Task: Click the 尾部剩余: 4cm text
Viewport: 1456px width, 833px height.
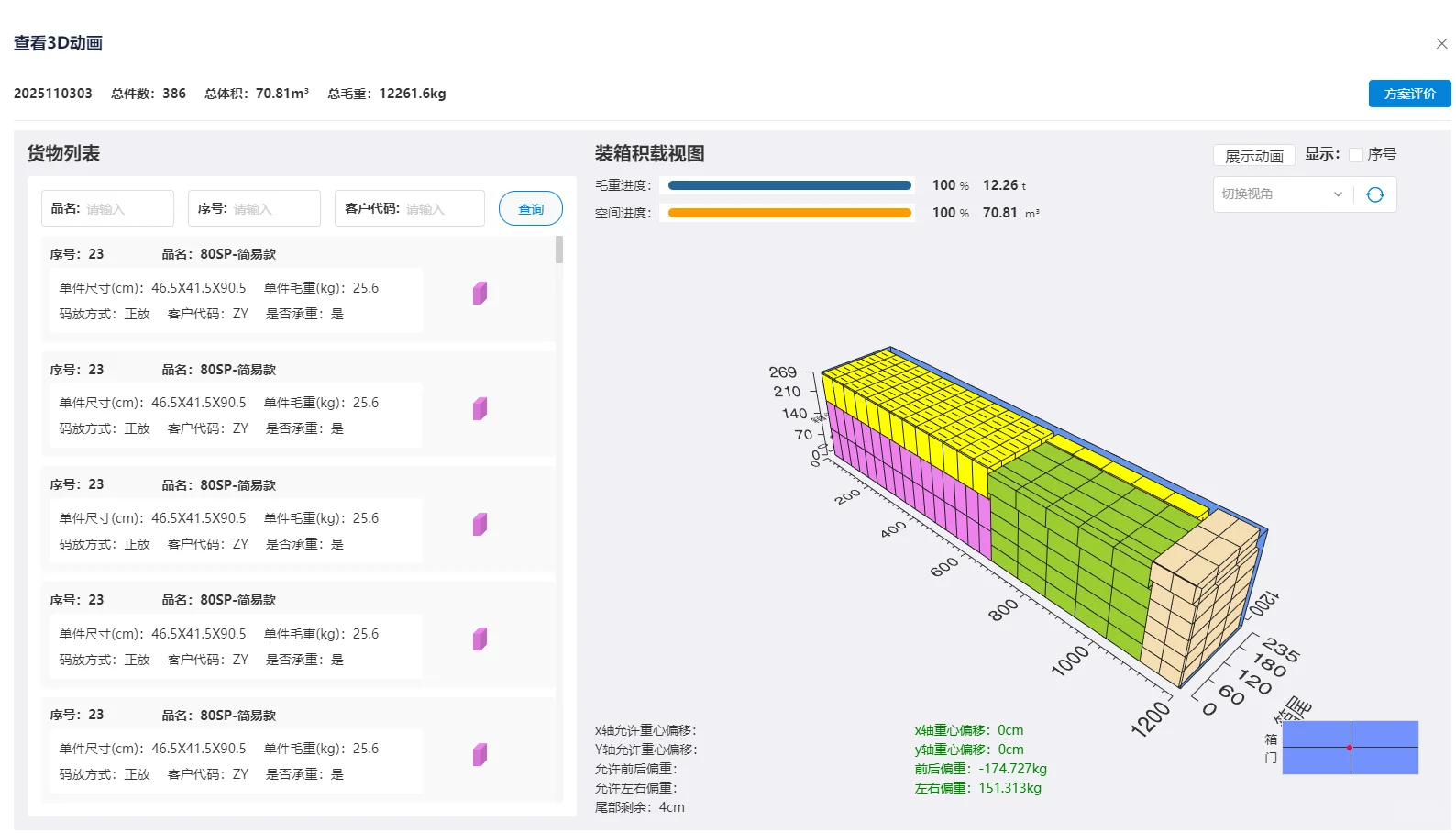Action: 640,807
